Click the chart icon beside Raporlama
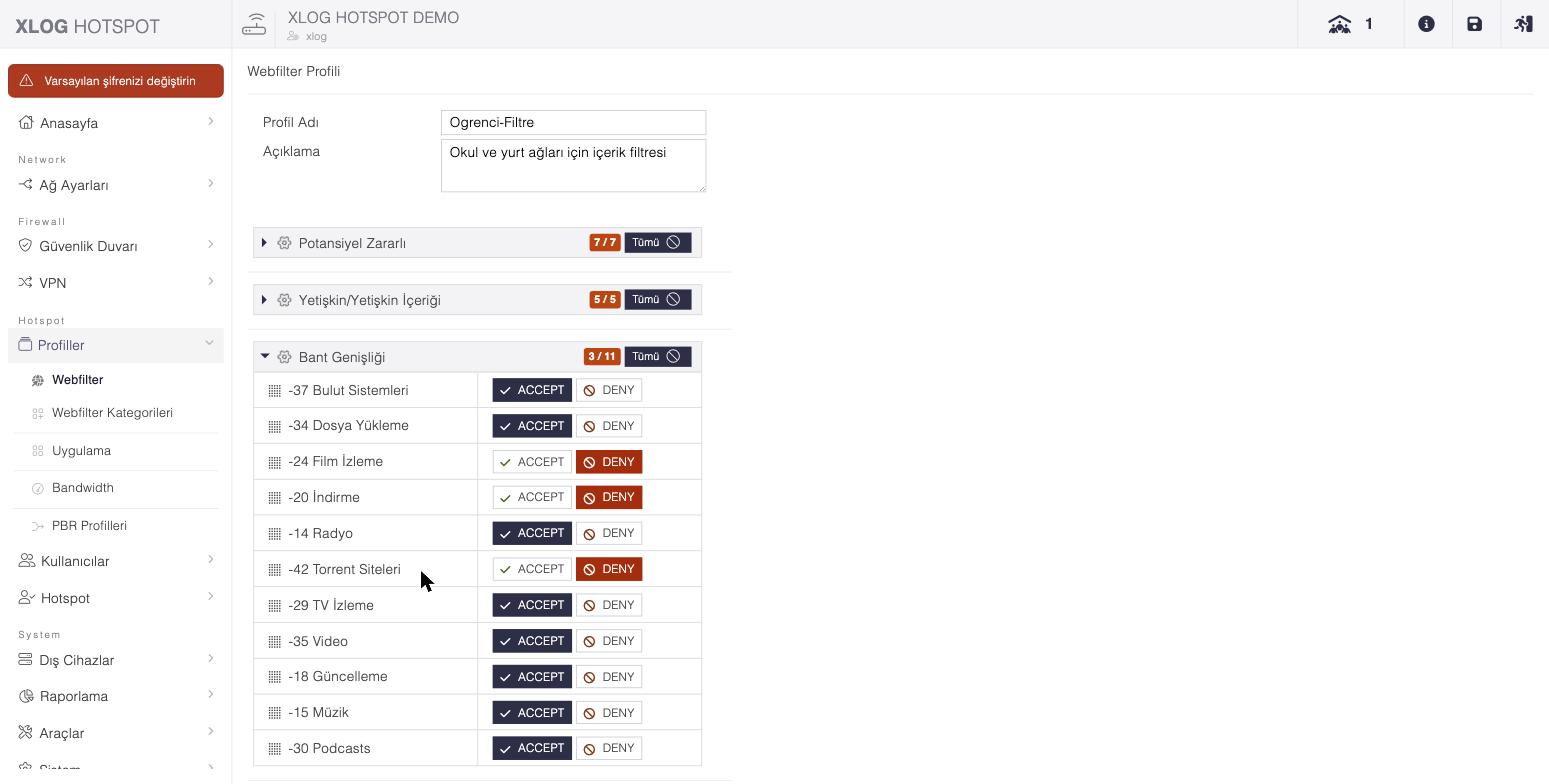1549x784 pixels. [26, 696]
